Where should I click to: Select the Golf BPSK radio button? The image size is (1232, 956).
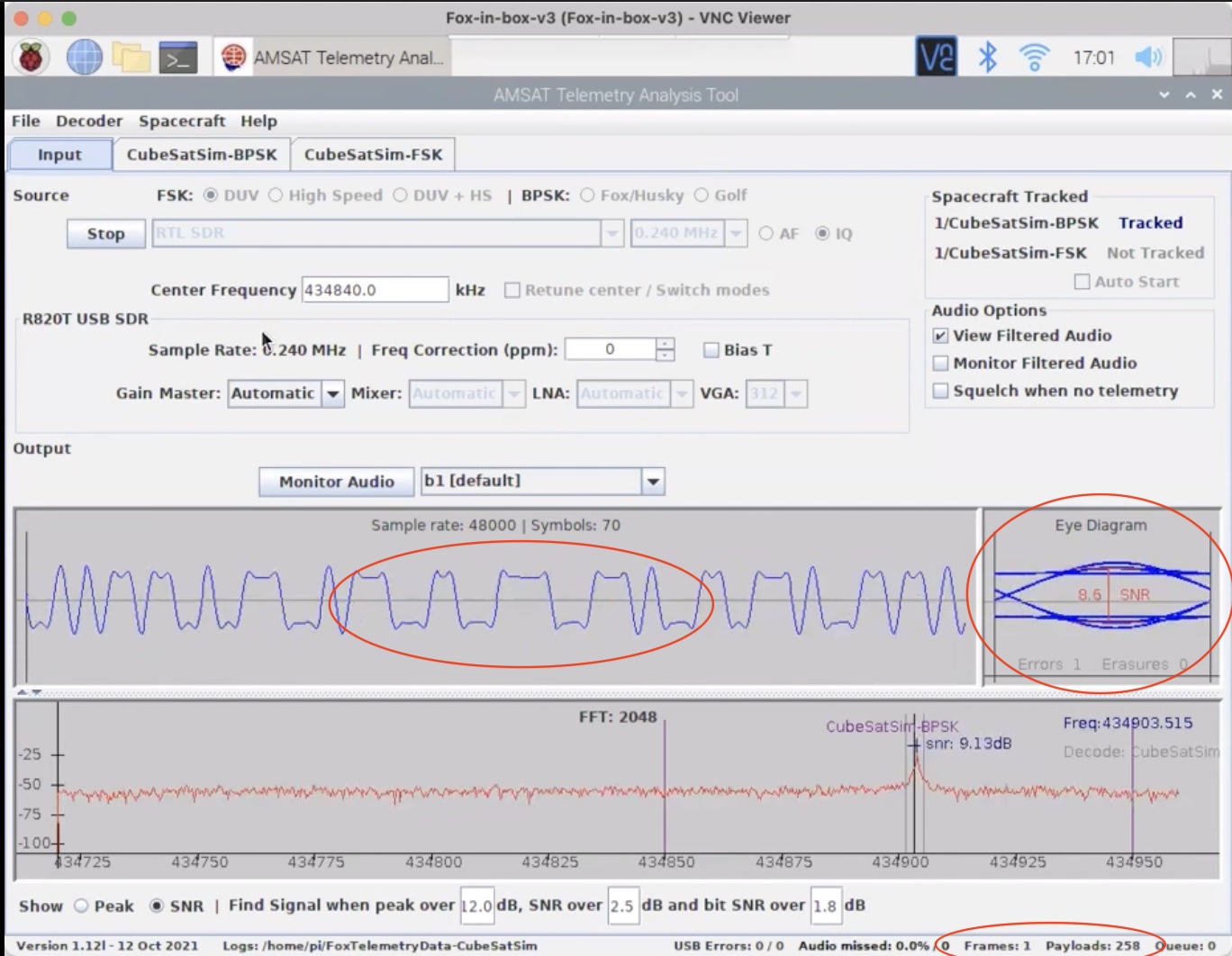pos(701,195)
